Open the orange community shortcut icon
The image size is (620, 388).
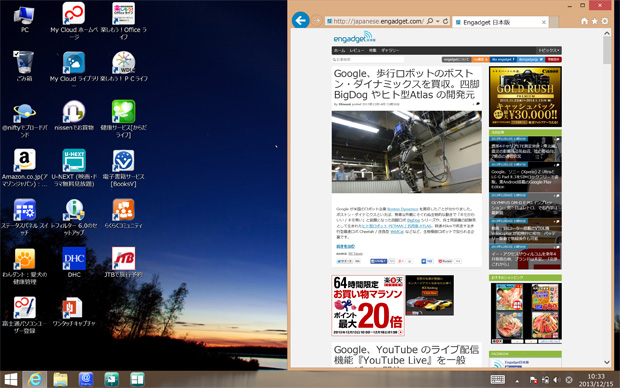[123, 214]
